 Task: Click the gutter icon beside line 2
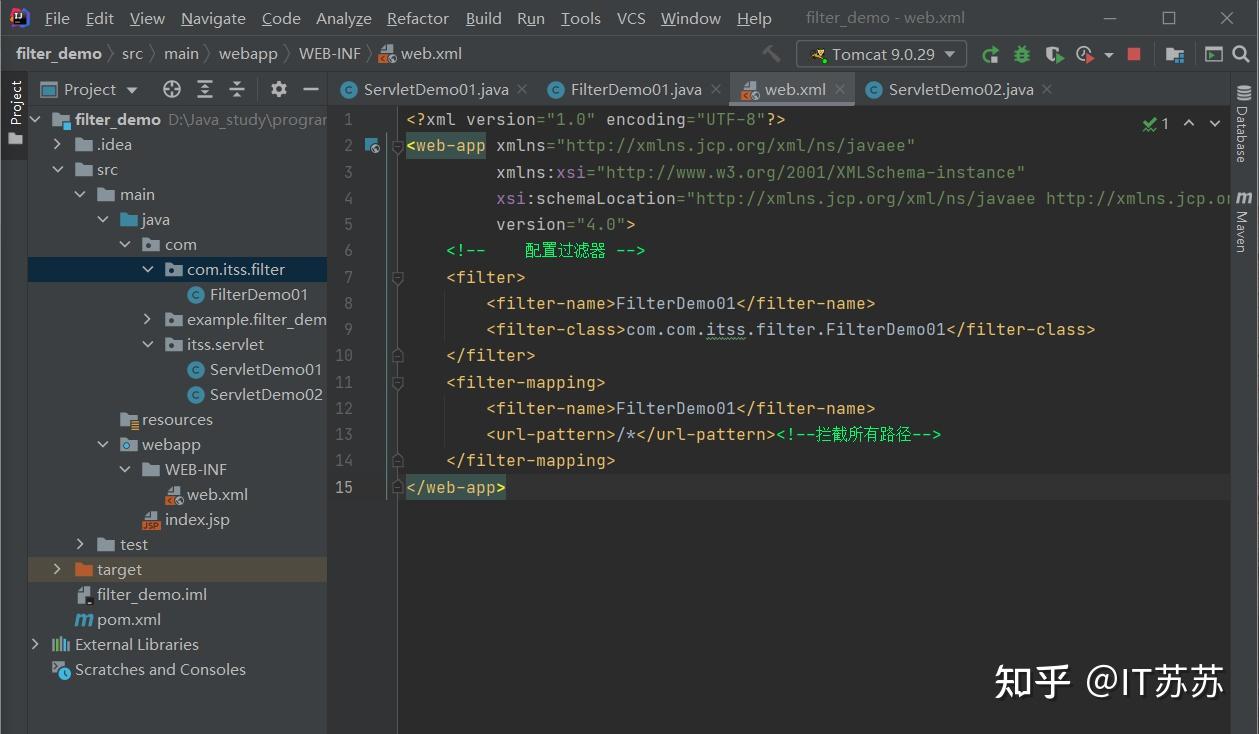[x=372, y=146]
